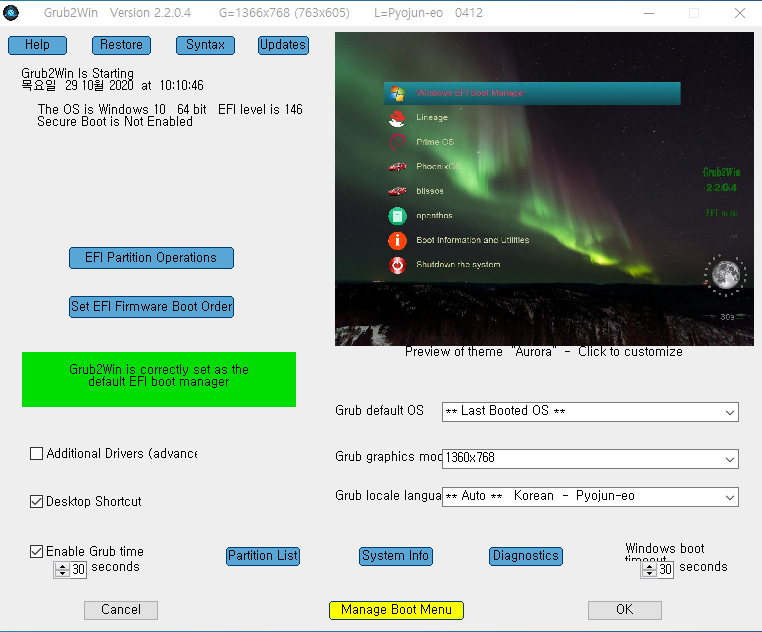Image resolution: width=762 pixels, height=632 pixels.
Task: Show System Info
Action: point(396,556)
